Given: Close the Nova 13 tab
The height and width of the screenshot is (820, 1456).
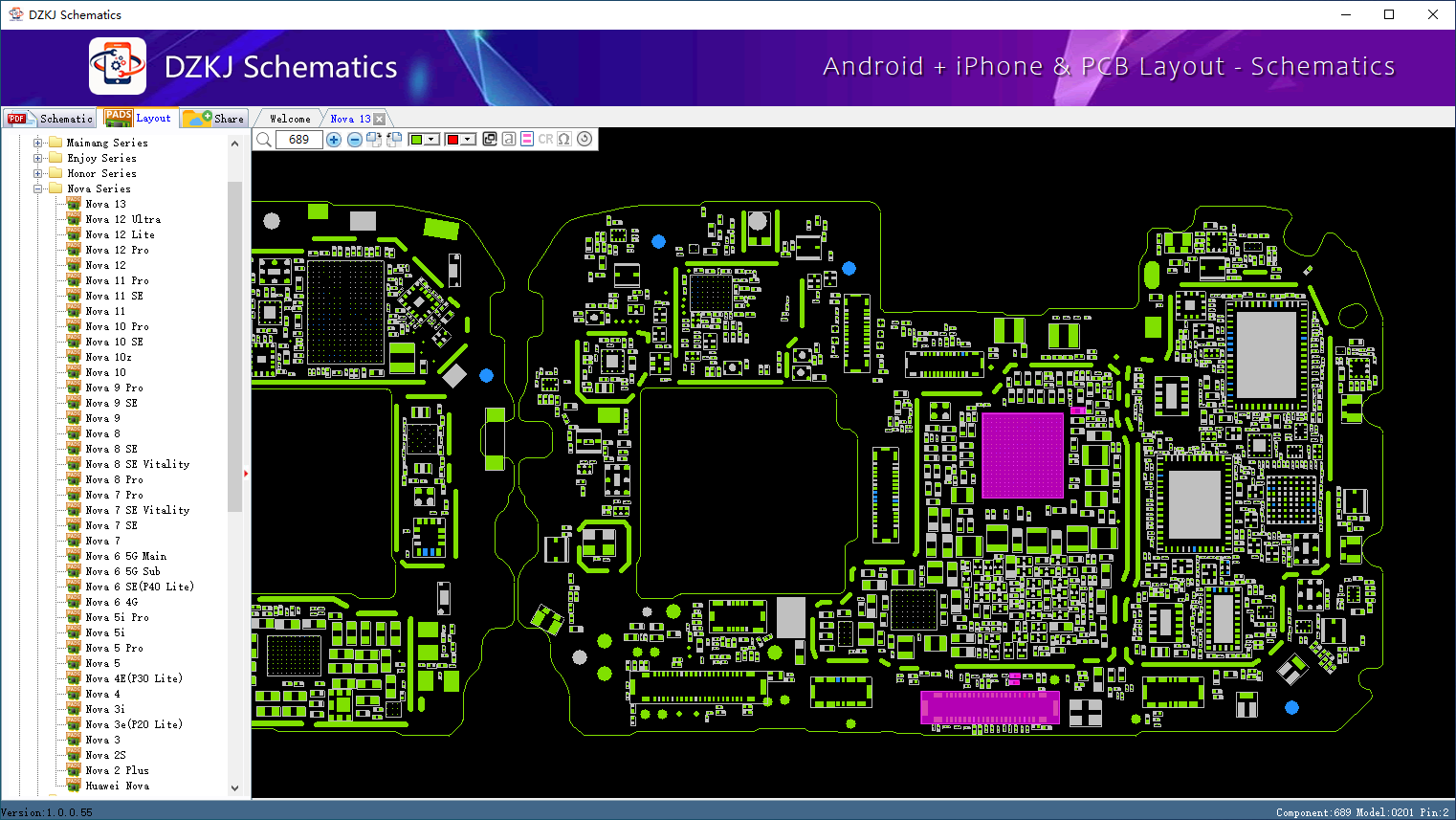Looking at the screenshot, I should [380, 119].
